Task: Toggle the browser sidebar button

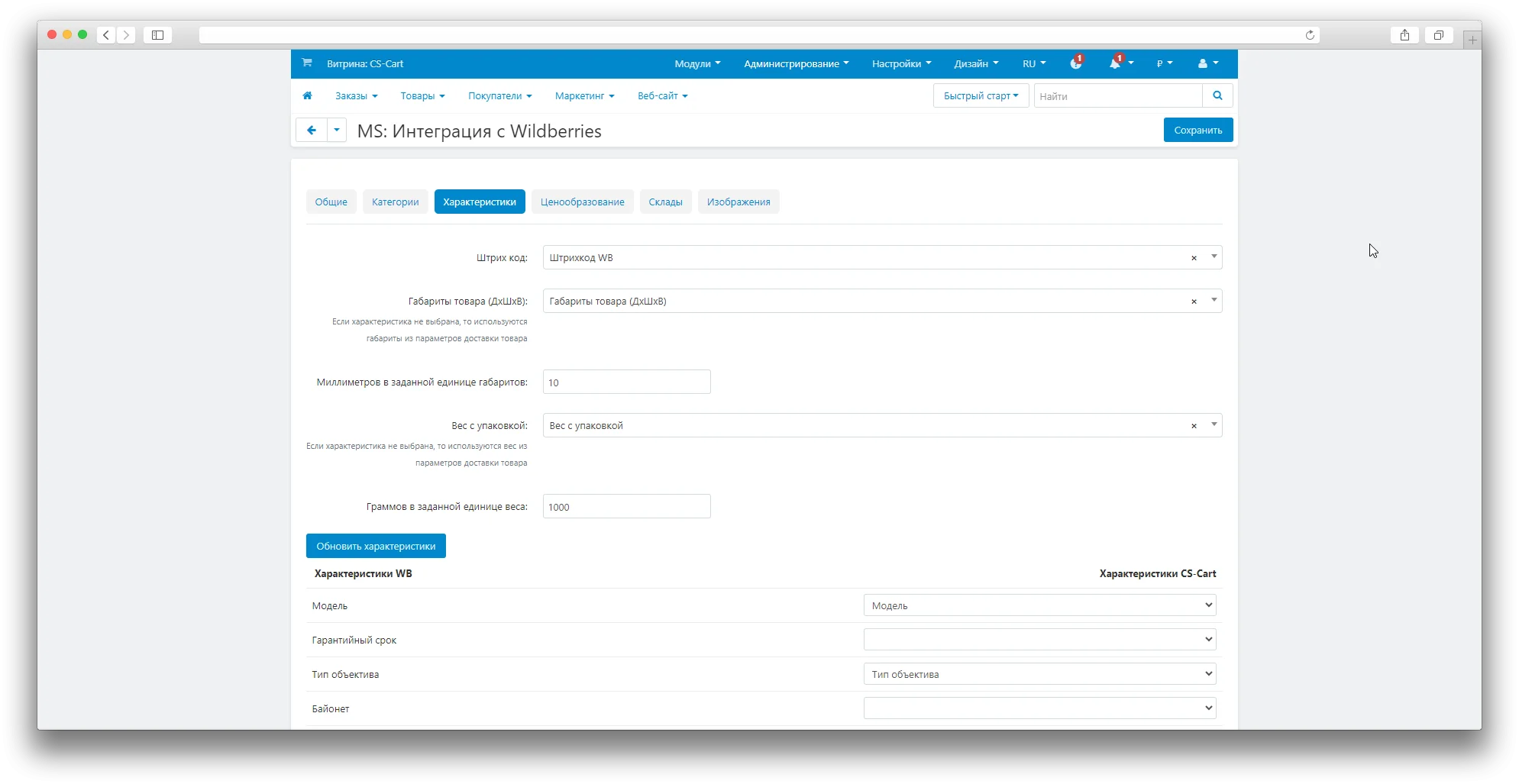Action: (158, 34)
